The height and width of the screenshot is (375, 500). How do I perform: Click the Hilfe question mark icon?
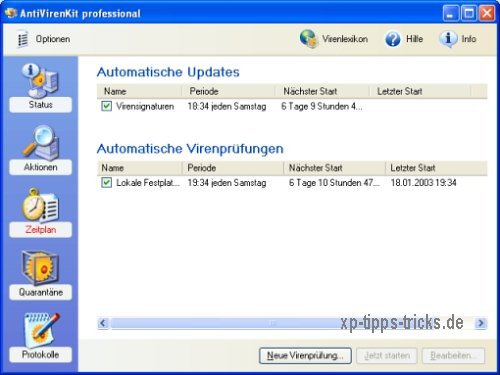393,39
